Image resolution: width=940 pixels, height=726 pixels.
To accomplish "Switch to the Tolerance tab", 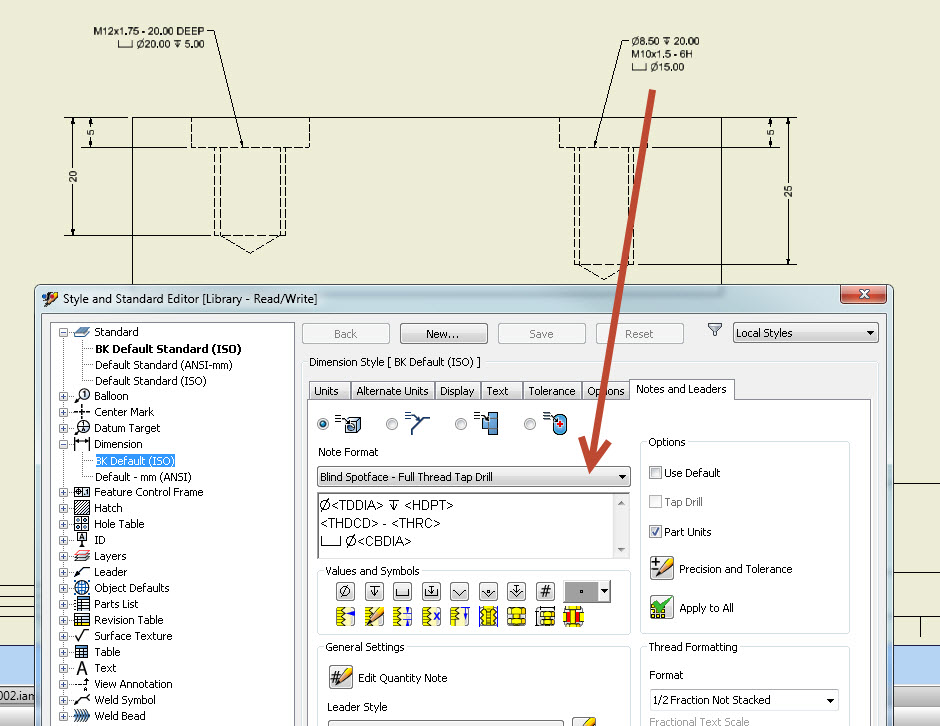I will pos(552,391).
